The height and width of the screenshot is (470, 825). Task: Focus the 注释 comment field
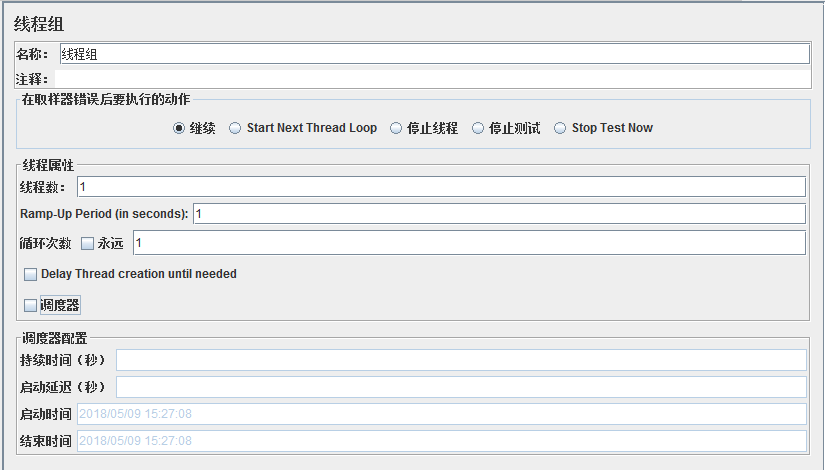[433, 78]
